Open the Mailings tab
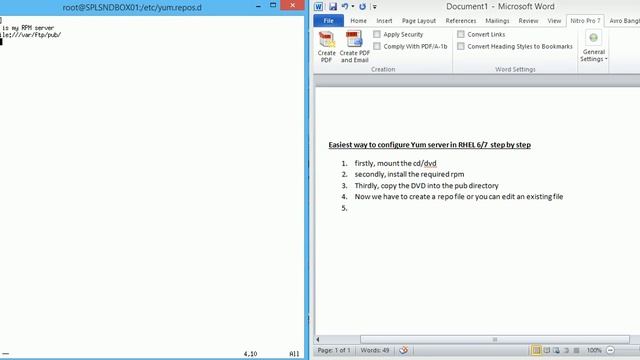Screen dimensions: 640x360 497,20
